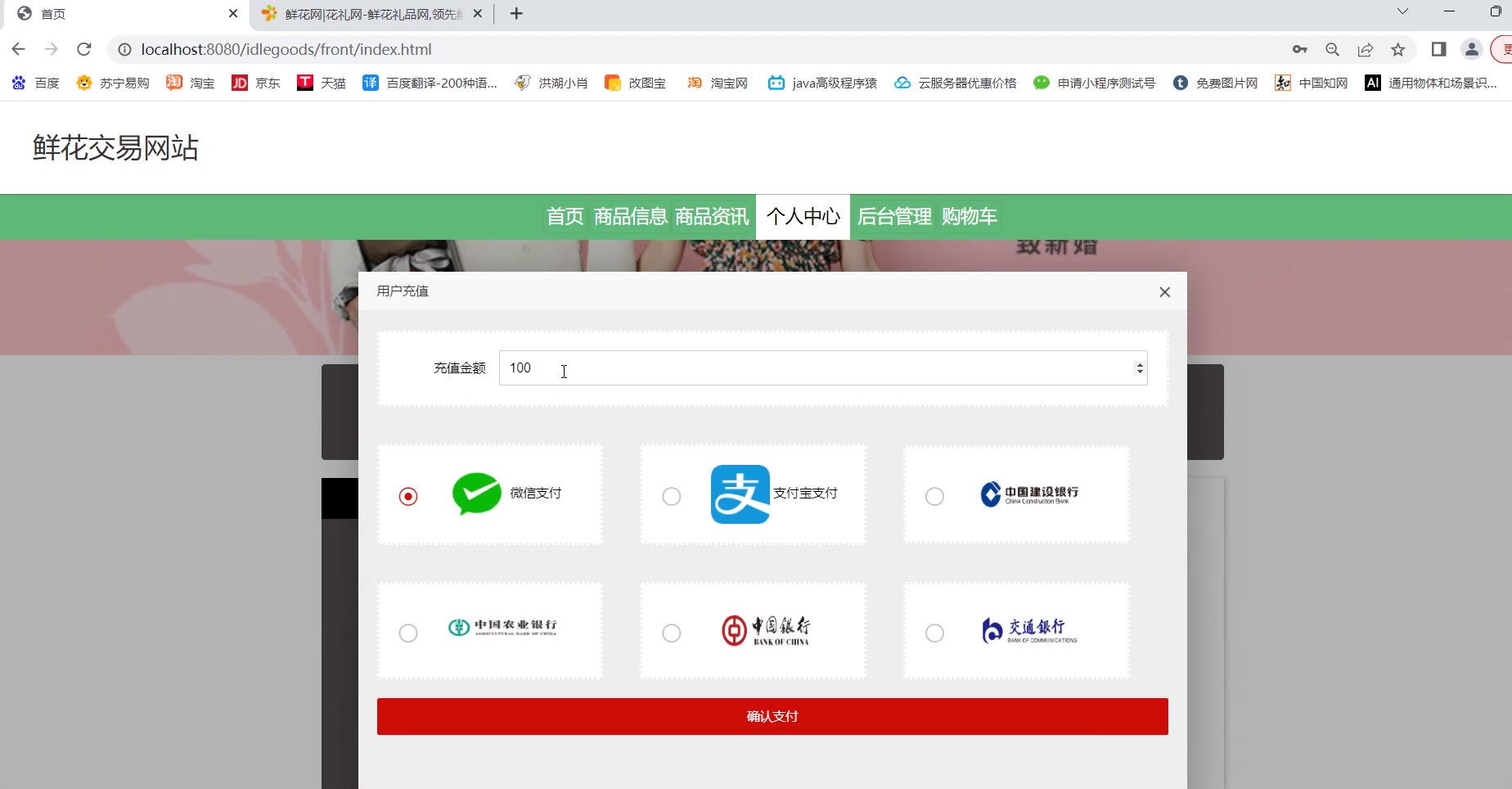Click the Agricultural Bank of China logo

502,627
